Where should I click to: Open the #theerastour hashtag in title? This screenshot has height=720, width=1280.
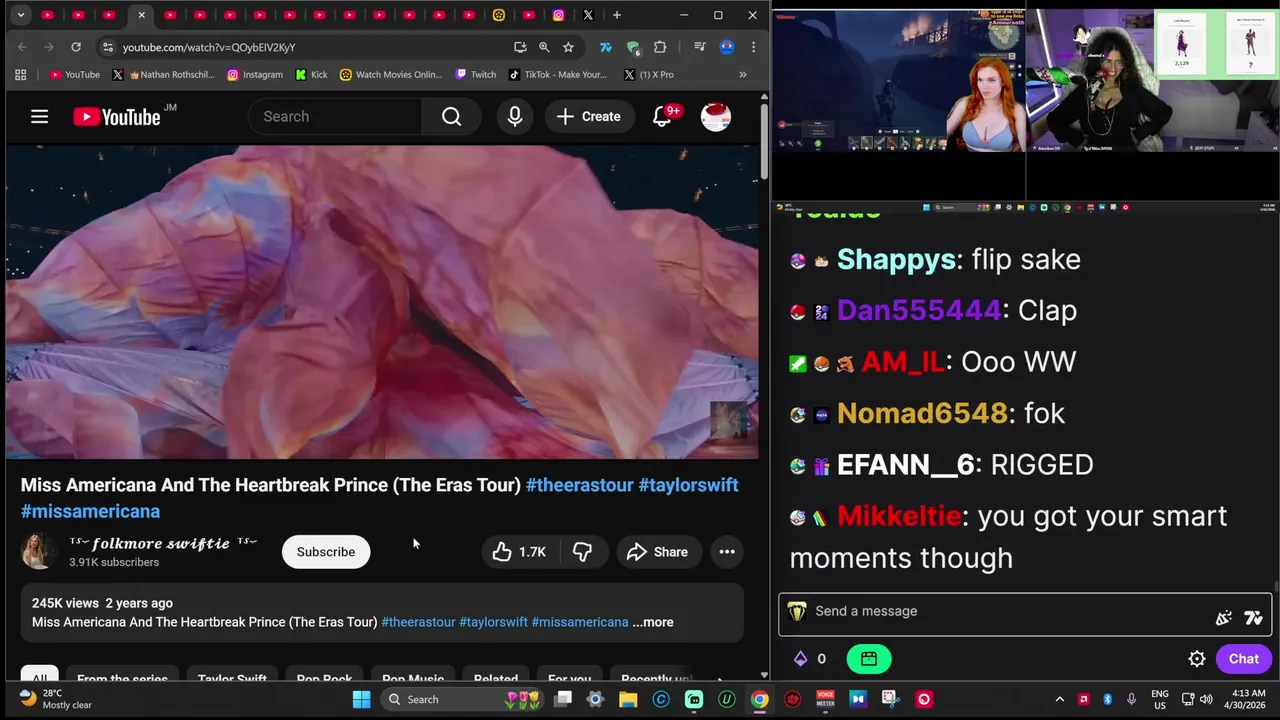point(580,485)
